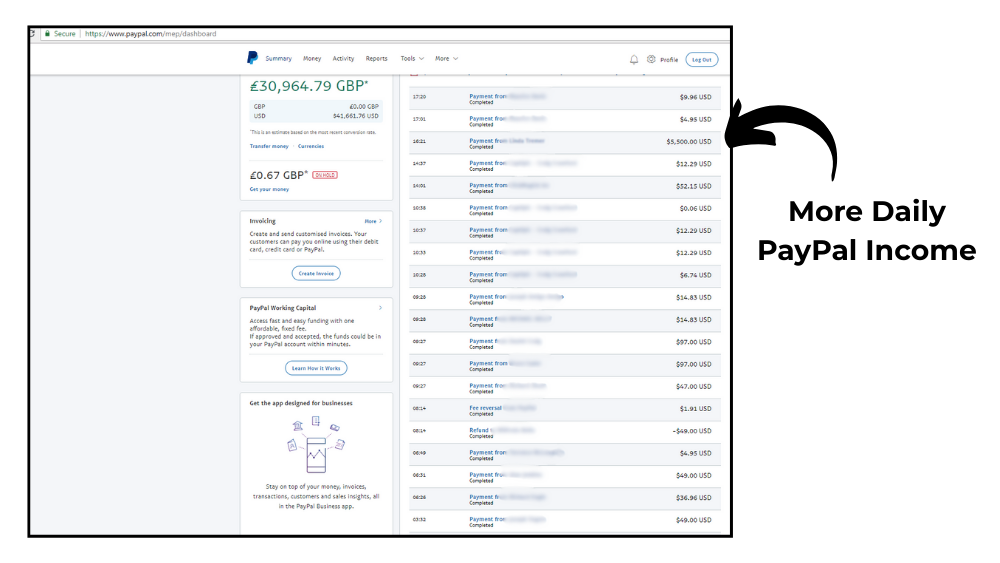This screenshot has width=1000, height=563.
Task: Click the ON HOLD badge
Action: pos(325,175)
